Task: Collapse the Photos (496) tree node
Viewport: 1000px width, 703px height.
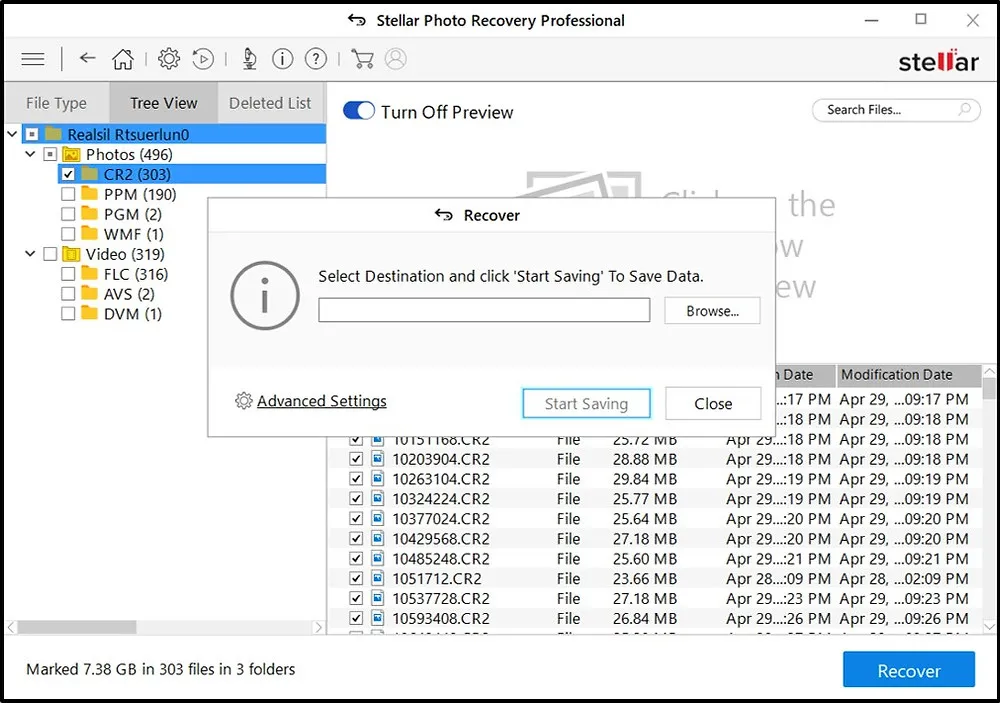Action: [30, 154]
